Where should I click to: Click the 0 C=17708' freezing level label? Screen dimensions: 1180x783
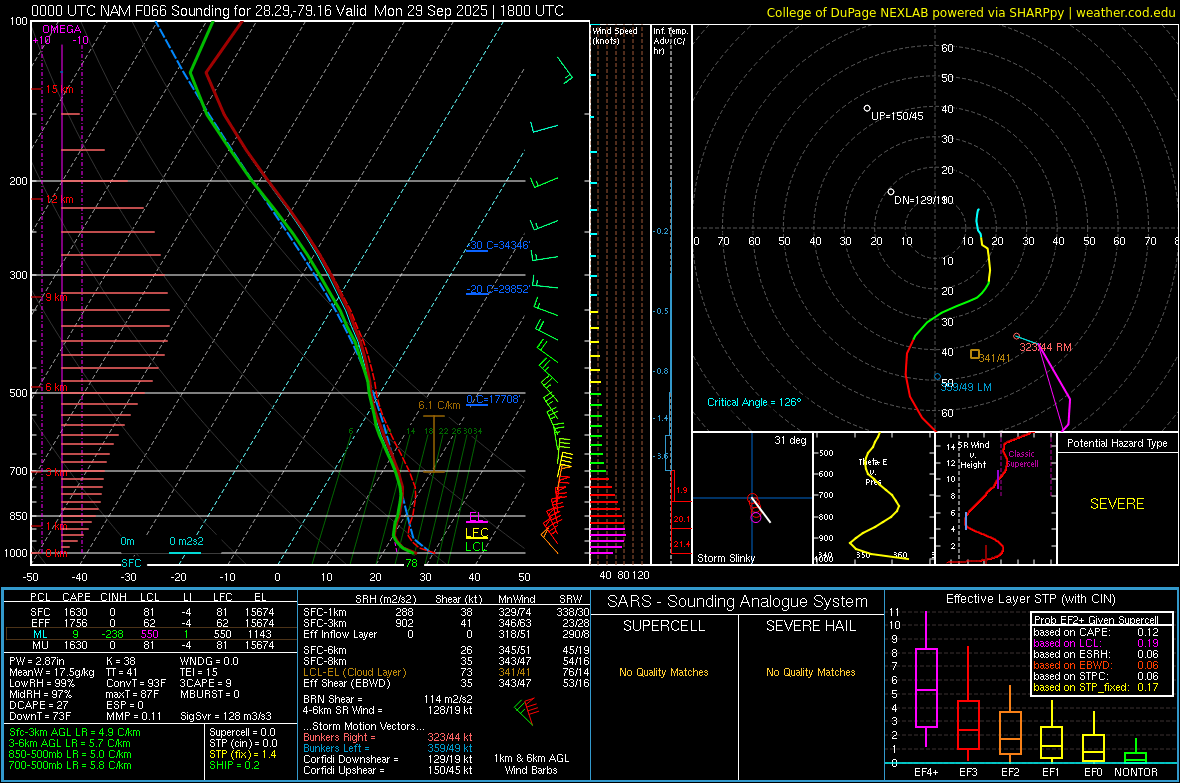coord(494,399)
